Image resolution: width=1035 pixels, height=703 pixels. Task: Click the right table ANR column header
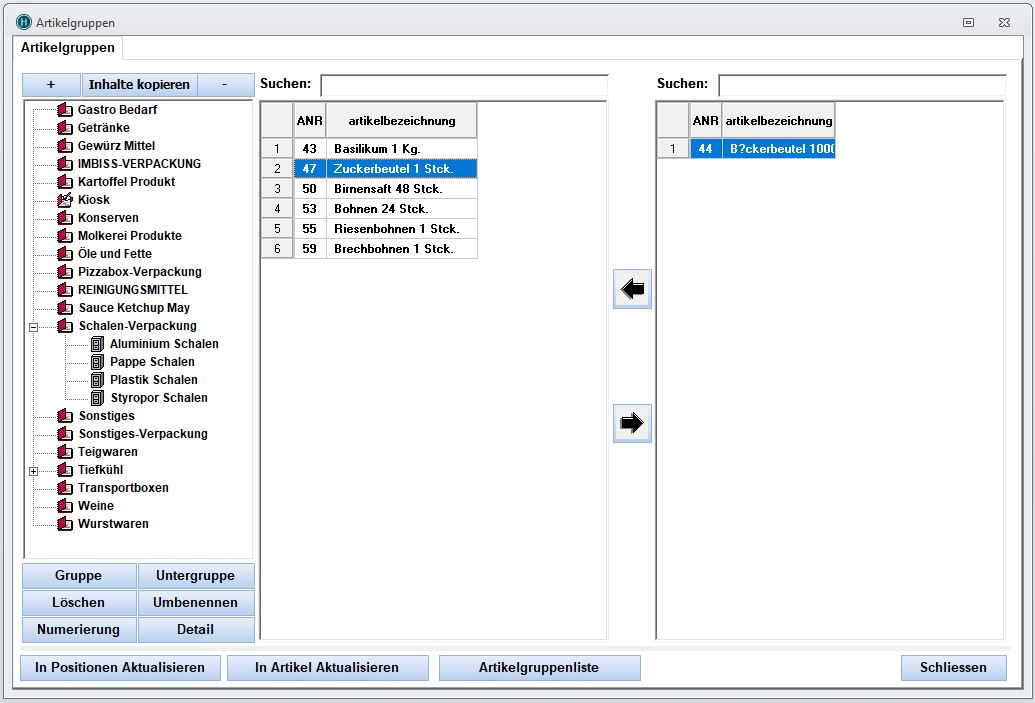pos(705,121)
